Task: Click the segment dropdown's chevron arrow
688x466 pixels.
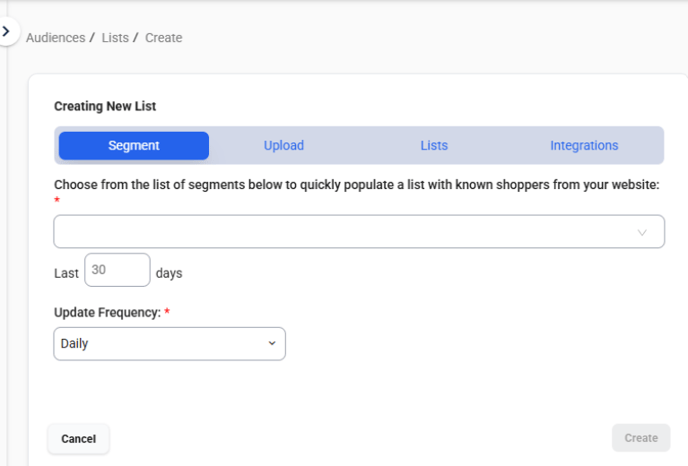Action: (642, 233)
